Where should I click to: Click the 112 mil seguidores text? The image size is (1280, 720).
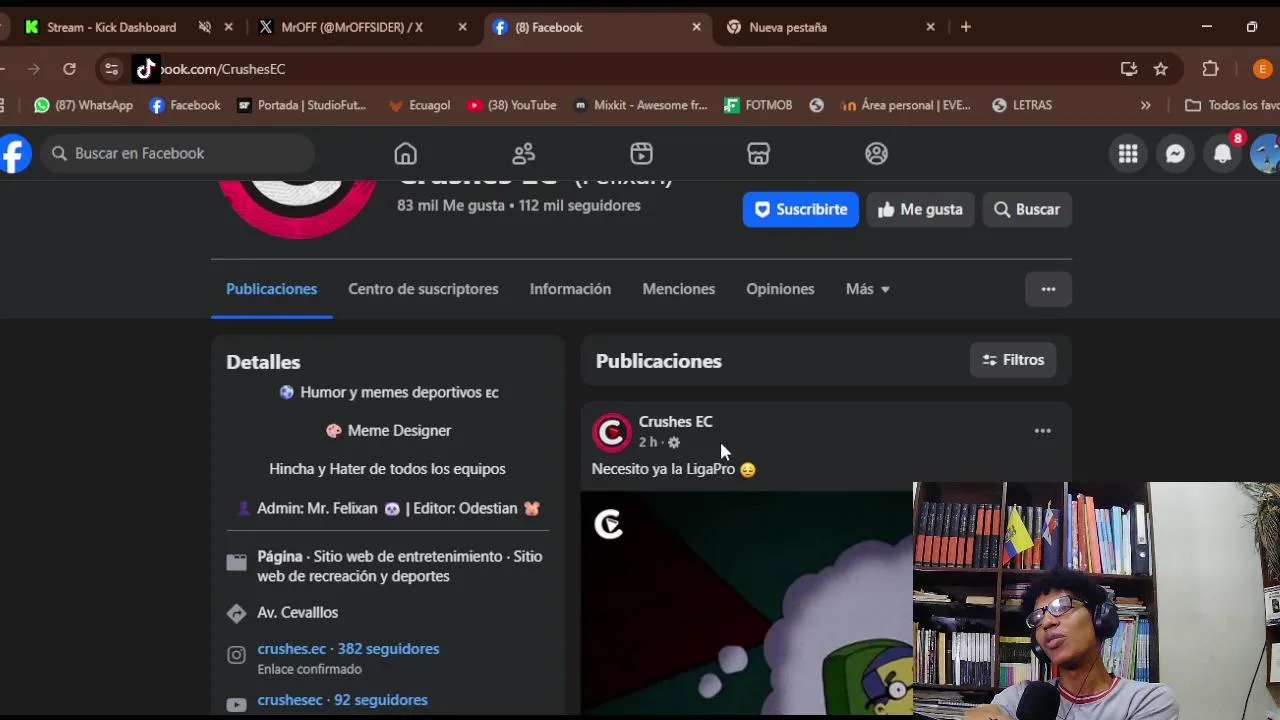(x=579, y=205)
